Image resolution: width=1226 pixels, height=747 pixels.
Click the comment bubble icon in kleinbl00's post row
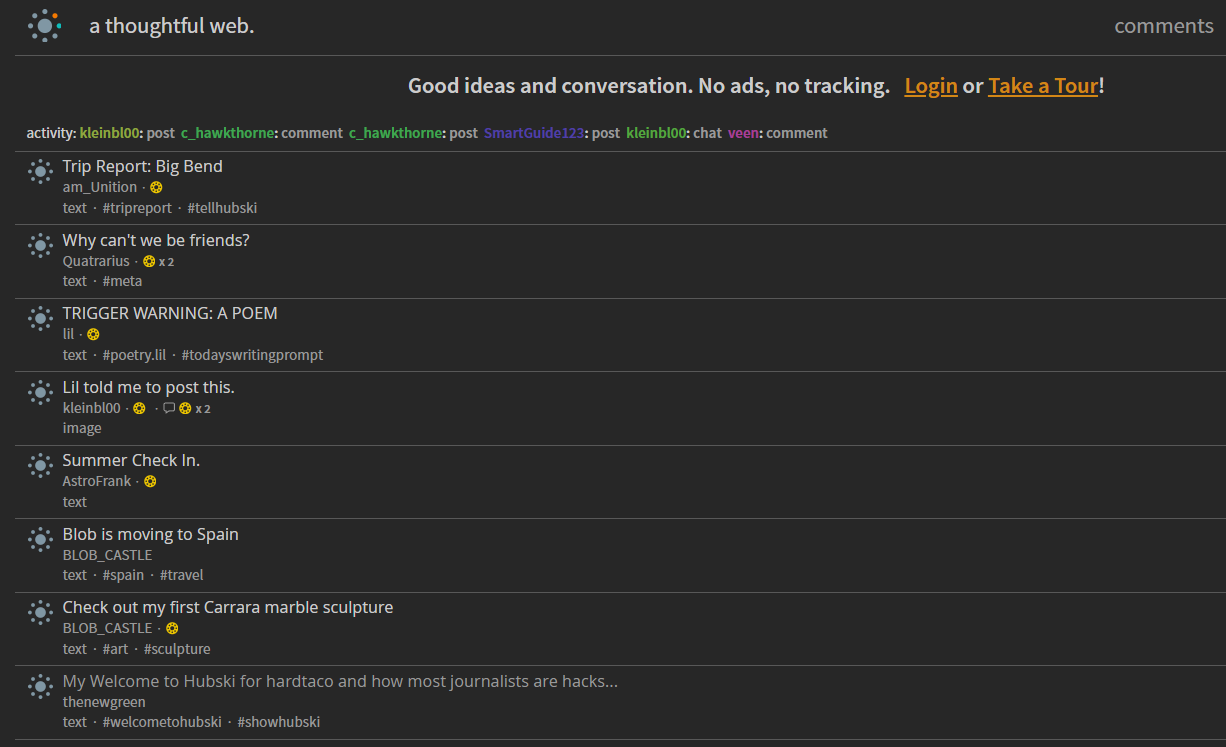pyautogui.click(x=169, y=408)
